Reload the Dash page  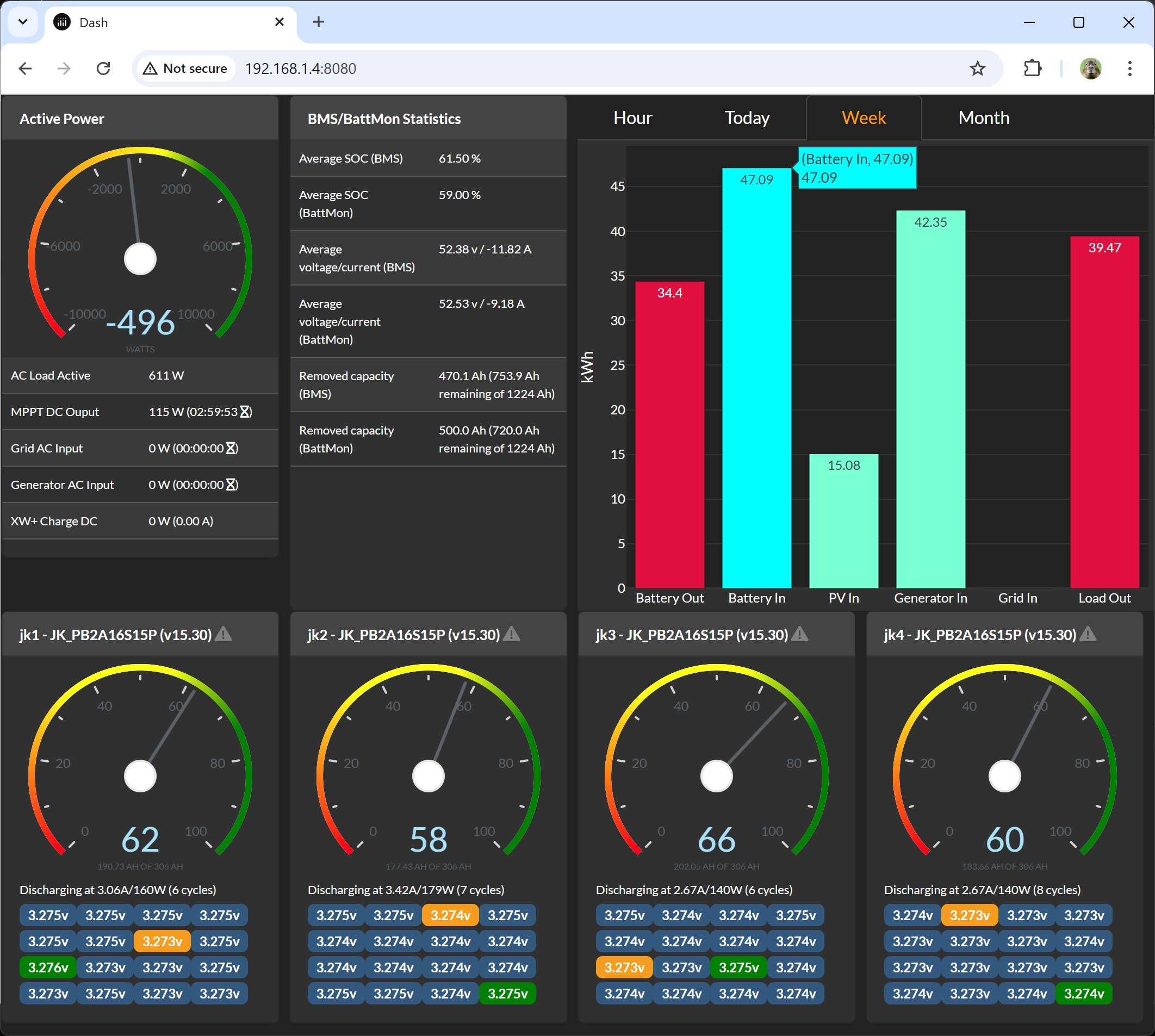tap(104, 69)
